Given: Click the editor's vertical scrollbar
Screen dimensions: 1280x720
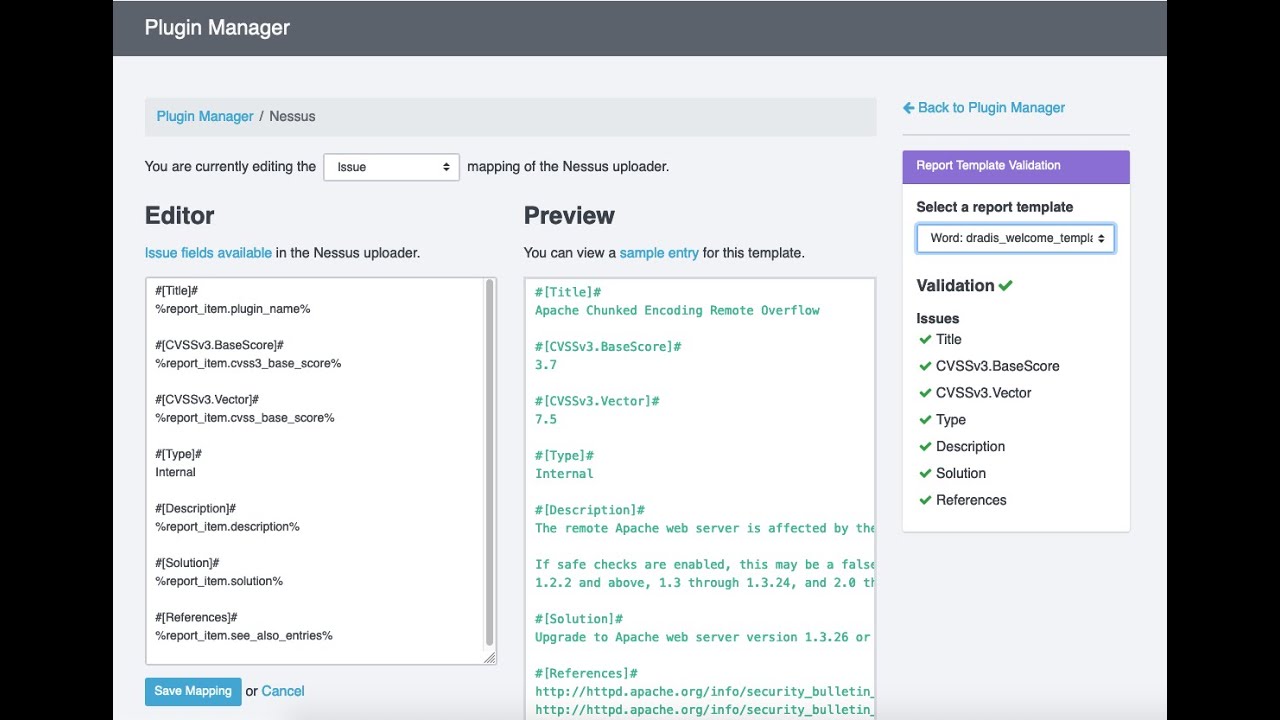Looking at the screenshot, I should 489,460.
